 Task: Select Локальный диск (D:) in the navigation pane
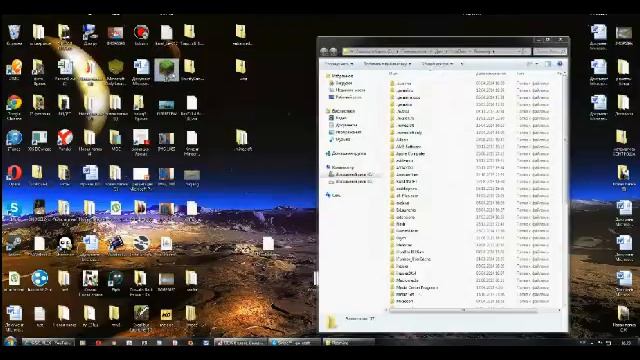[x=351, y=181]
